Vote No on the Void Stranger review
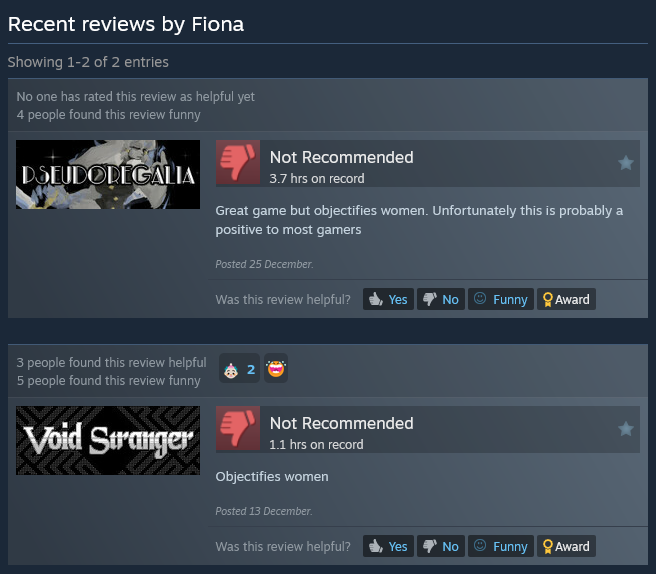The height and width of the screenshot is (574, 656). (x=441, y=546)
